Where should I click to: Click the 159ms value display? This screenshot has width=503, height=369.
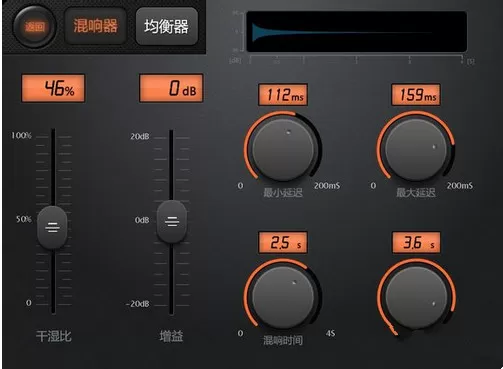[x=416, y=95]
